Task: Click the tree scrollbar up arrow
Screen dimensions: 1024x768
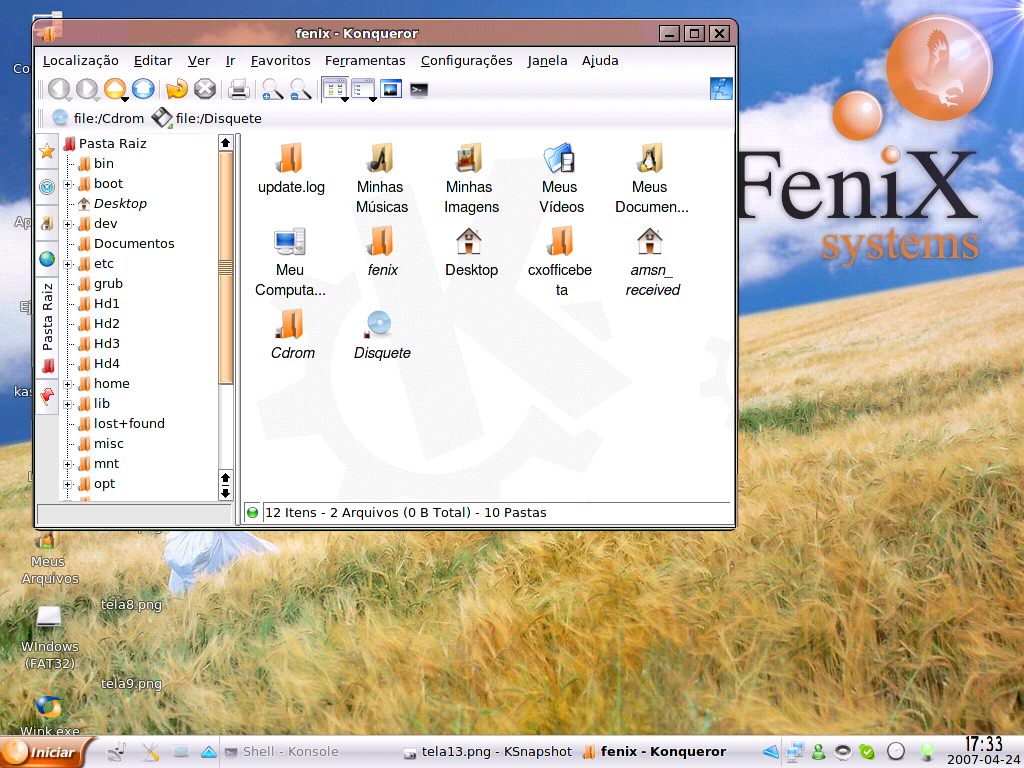Action: coord(225,143)
